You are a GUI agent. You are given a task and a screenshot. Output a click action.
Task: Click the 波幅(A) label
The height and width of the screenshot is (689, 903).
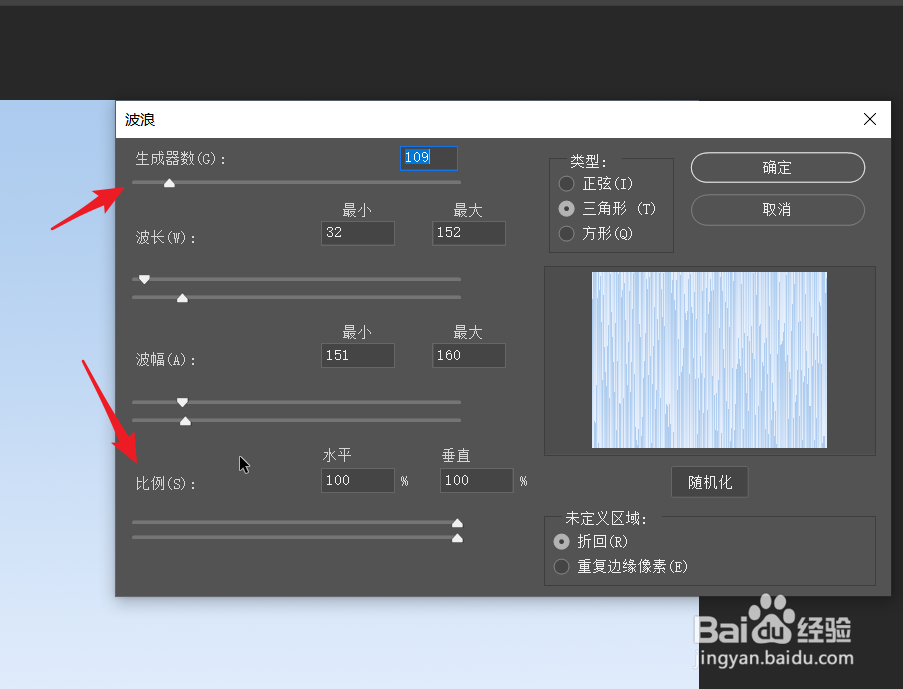[166, 360]
